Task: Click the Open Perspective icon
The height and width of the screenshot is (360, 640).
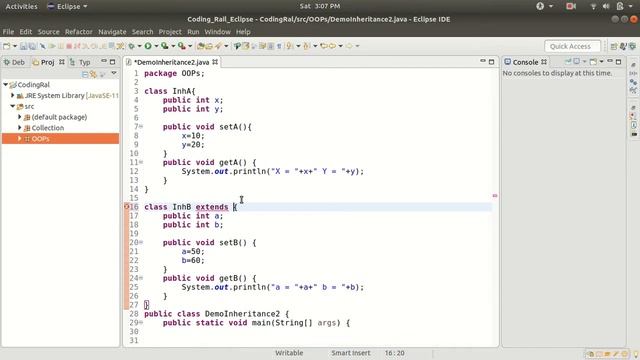Action: (614, 46)
